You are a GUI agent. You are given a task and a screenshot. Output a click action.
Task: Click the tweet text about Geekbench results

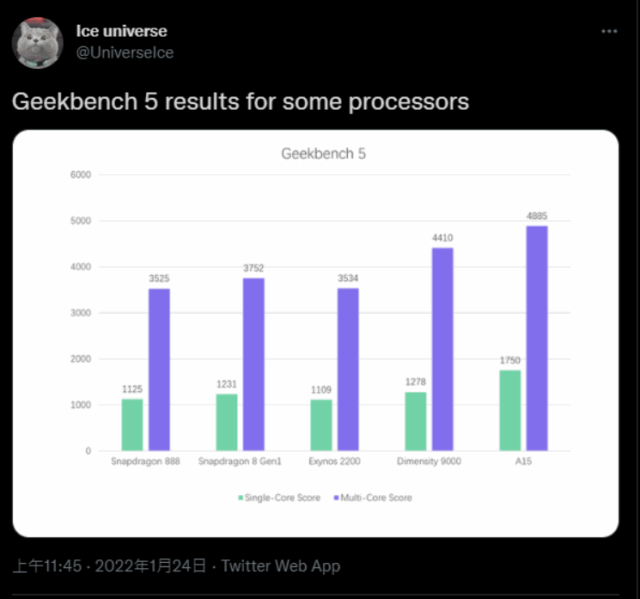click(x=240, y=102)
